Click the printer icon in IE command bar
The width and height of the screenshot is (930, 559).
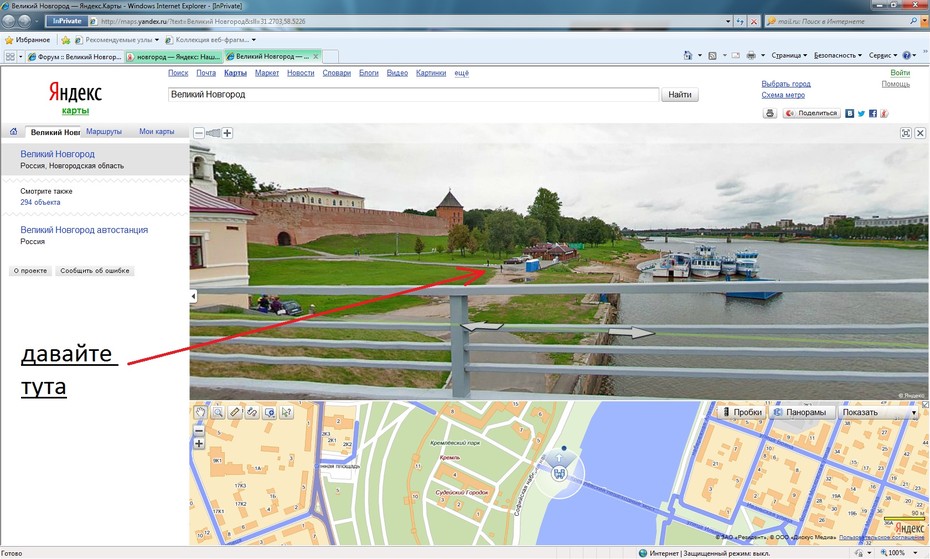click(x=751, y=55)
